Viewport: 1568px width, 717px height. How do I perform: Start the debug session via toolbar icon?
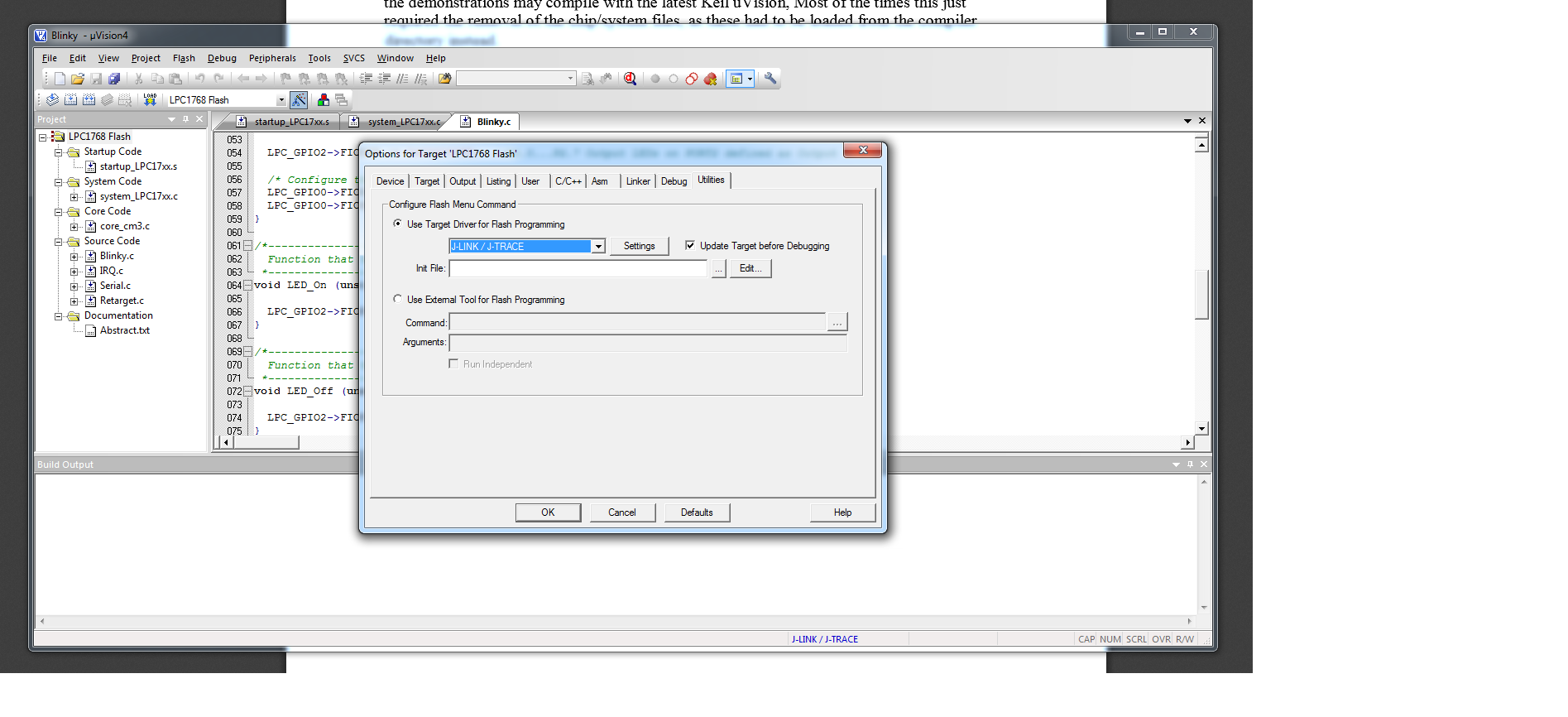630,79
